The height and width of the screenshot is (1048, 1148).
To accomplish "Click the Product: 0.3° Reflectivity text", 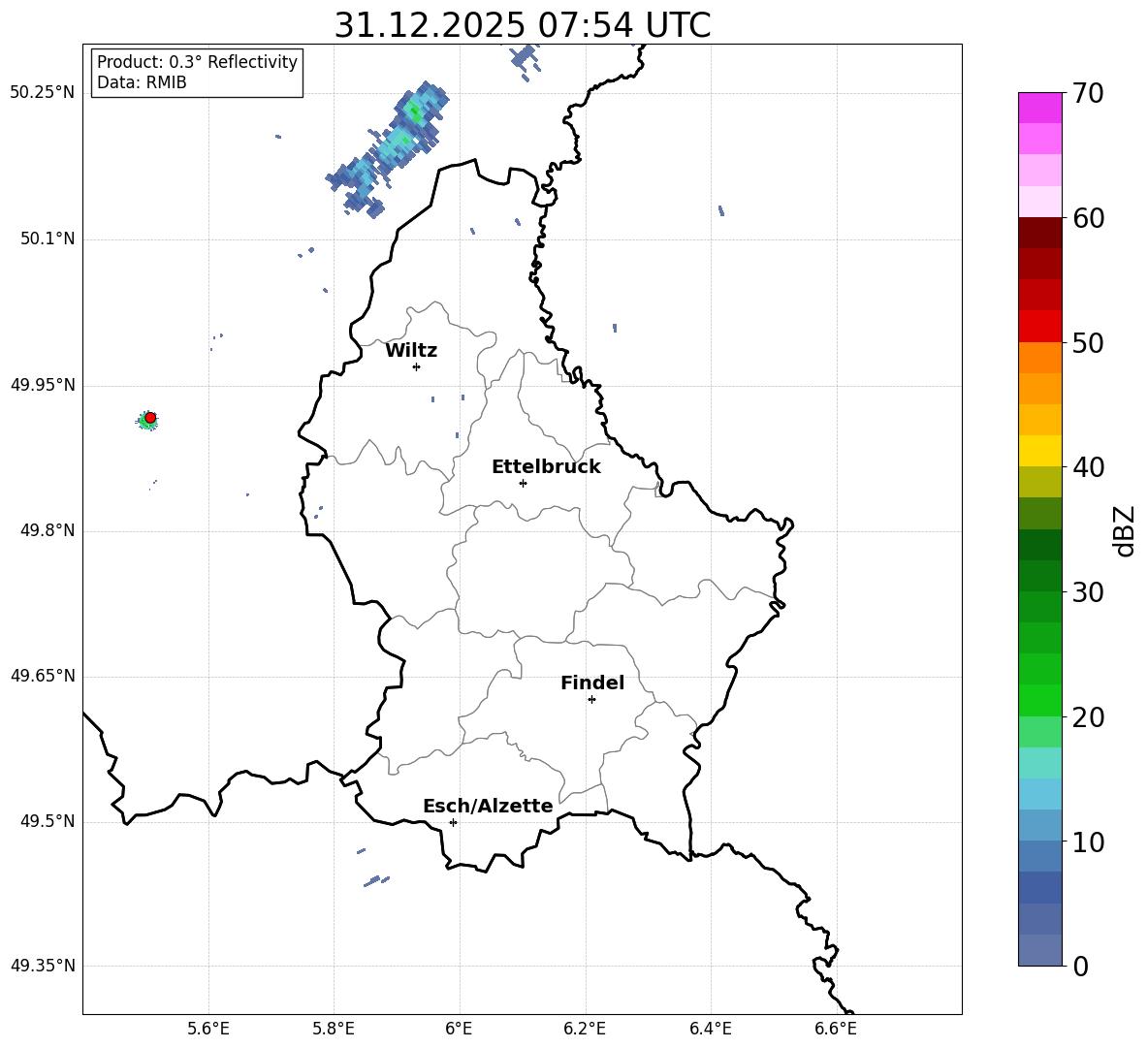I will point(197,62).
